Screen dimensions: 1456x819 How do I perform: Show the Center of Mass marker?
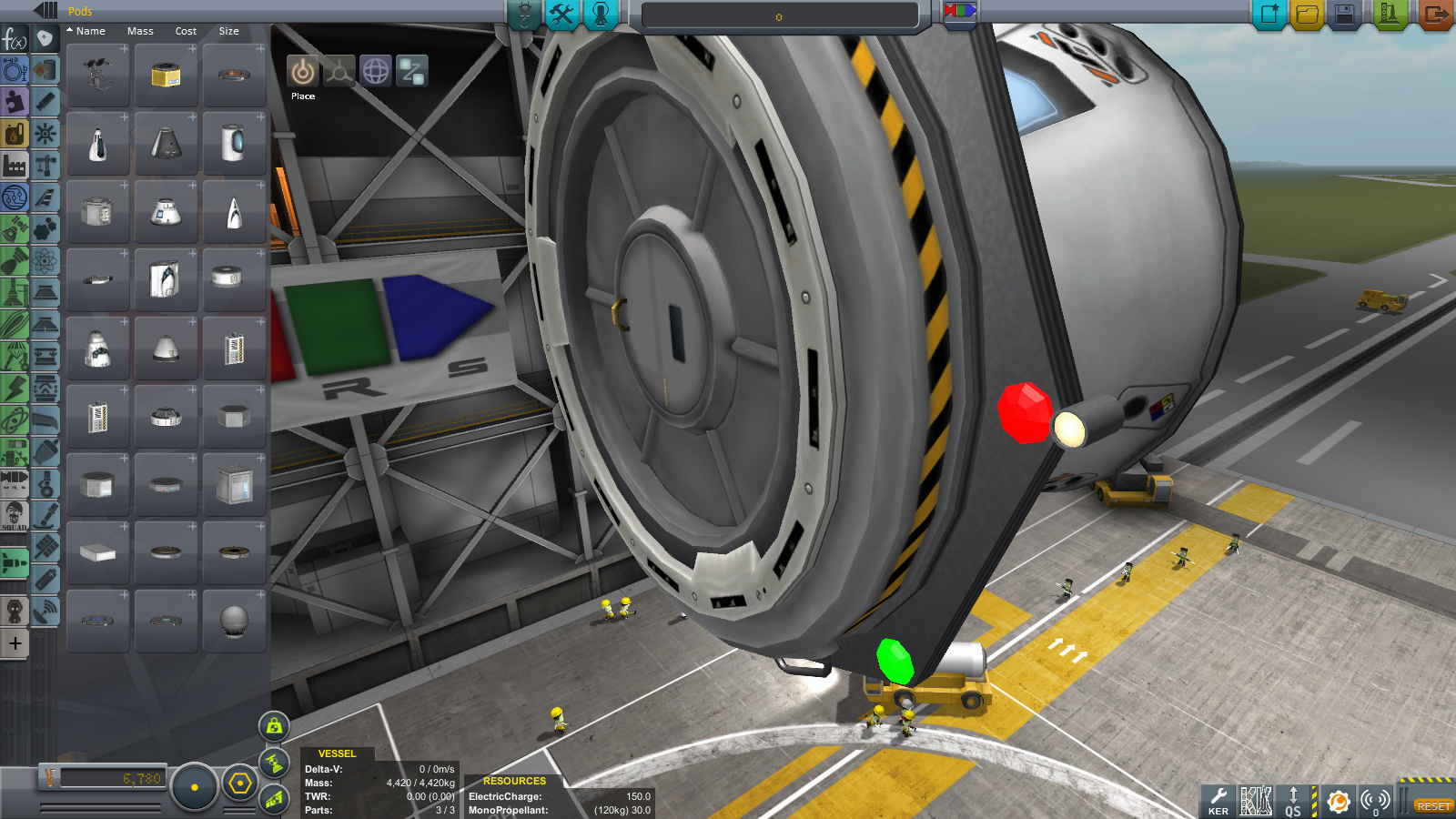pyautogui.click(x=274, y=726)
